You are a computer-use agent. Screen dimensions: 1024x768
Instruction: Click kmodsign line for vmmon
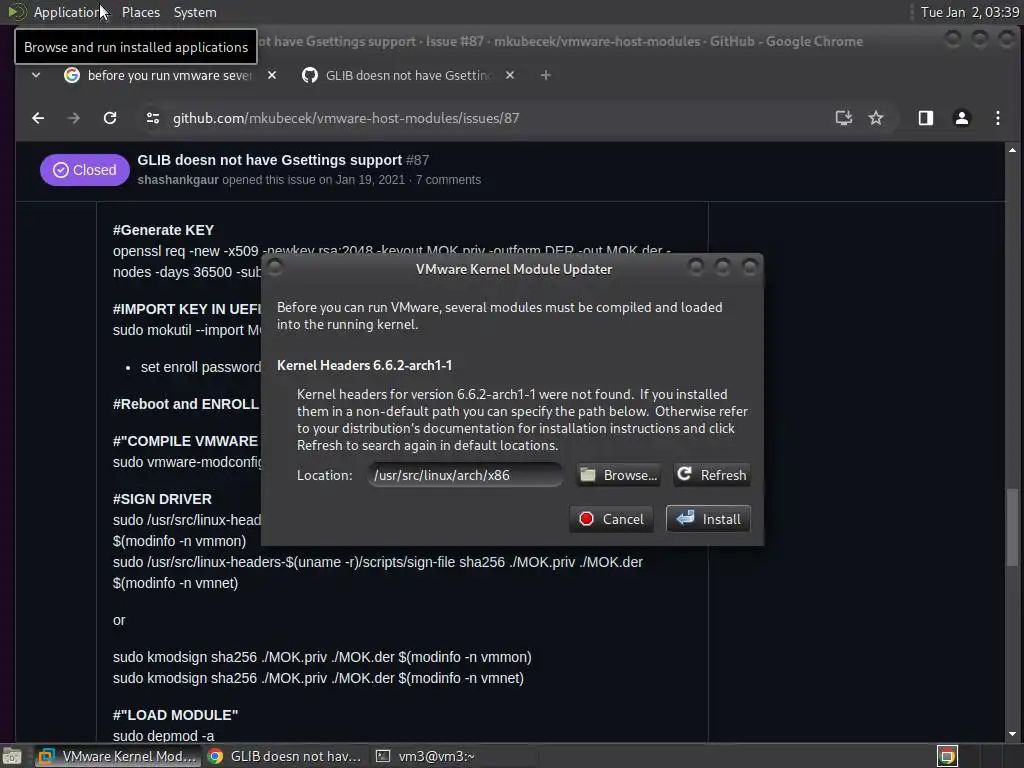coord(322,657)
